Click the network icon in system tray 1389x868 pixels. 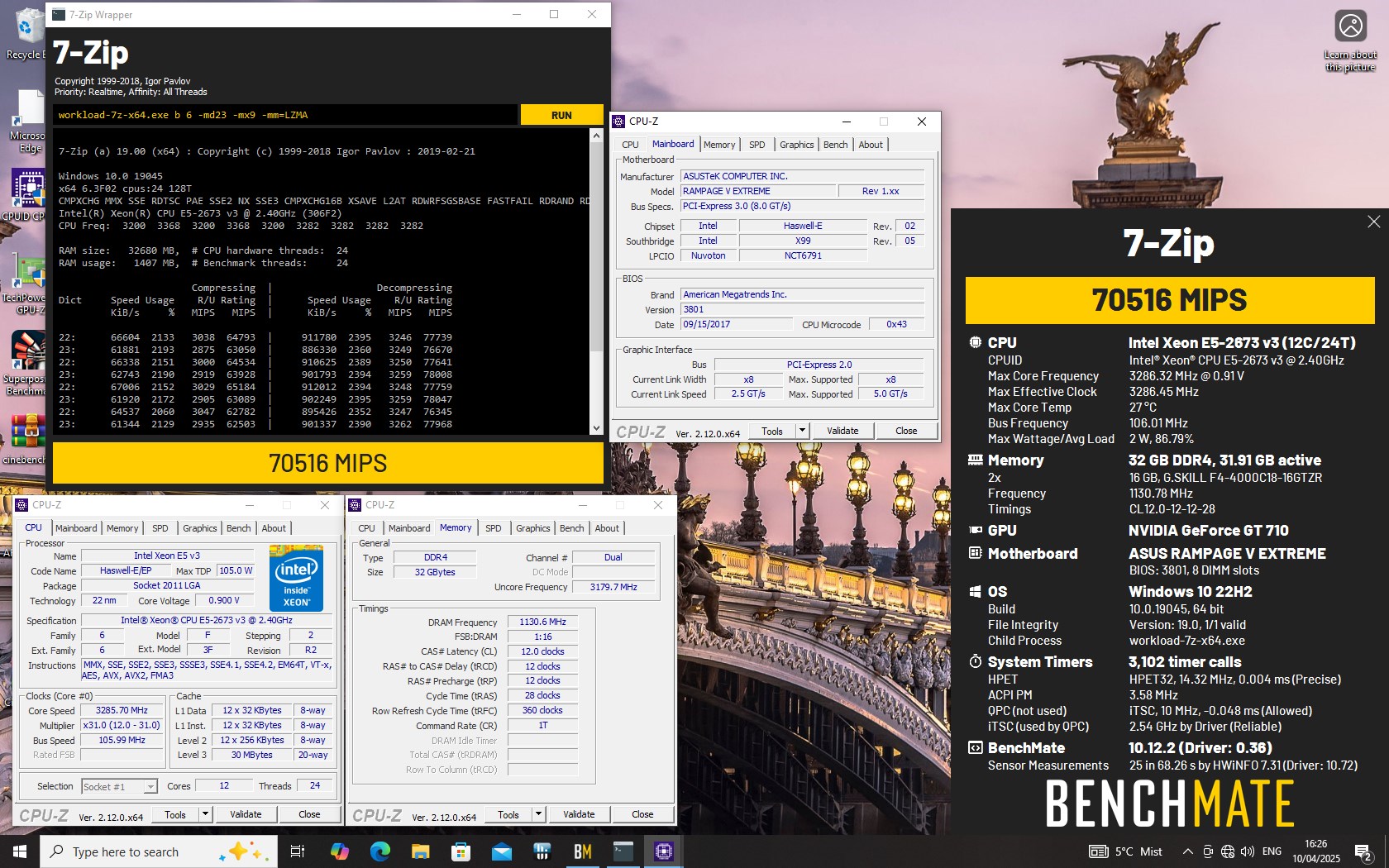point(1228,851)
